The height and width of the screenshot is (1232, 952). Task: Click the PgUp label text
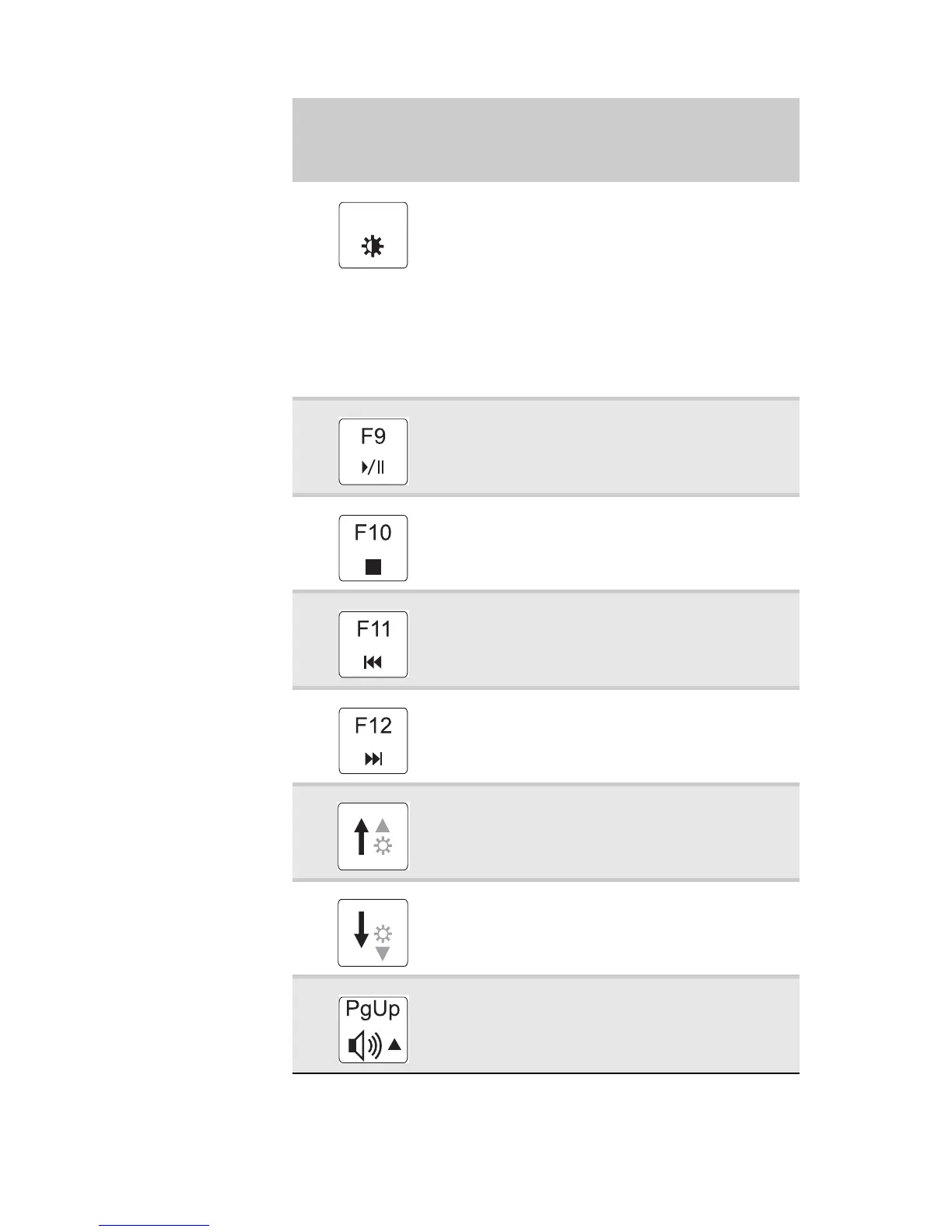[x=373, y=1009]
